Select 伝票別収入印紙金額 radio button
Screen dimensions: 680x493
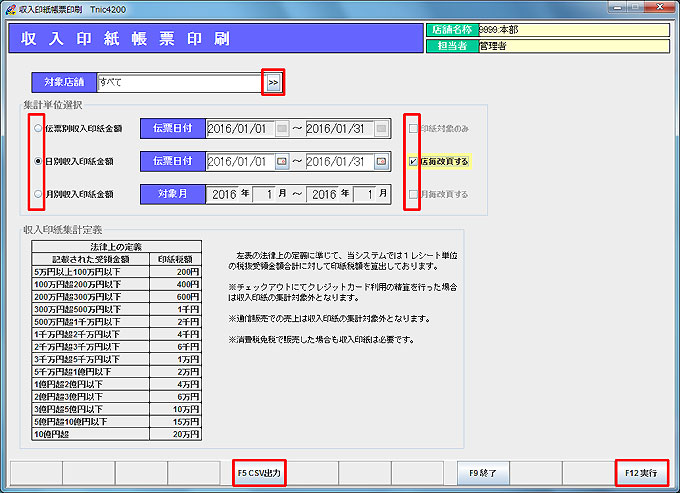pyautogui.click(x=38, y=129)
